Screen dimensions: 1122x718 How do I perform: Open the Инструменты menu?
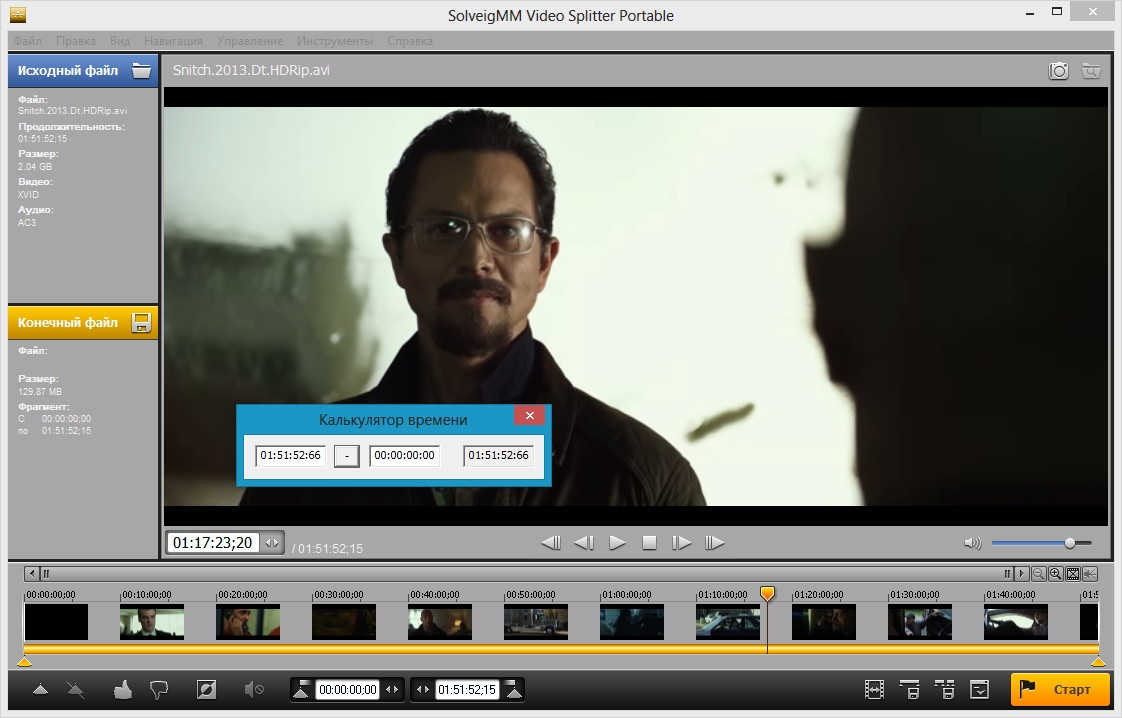click(x=335, y=41)
